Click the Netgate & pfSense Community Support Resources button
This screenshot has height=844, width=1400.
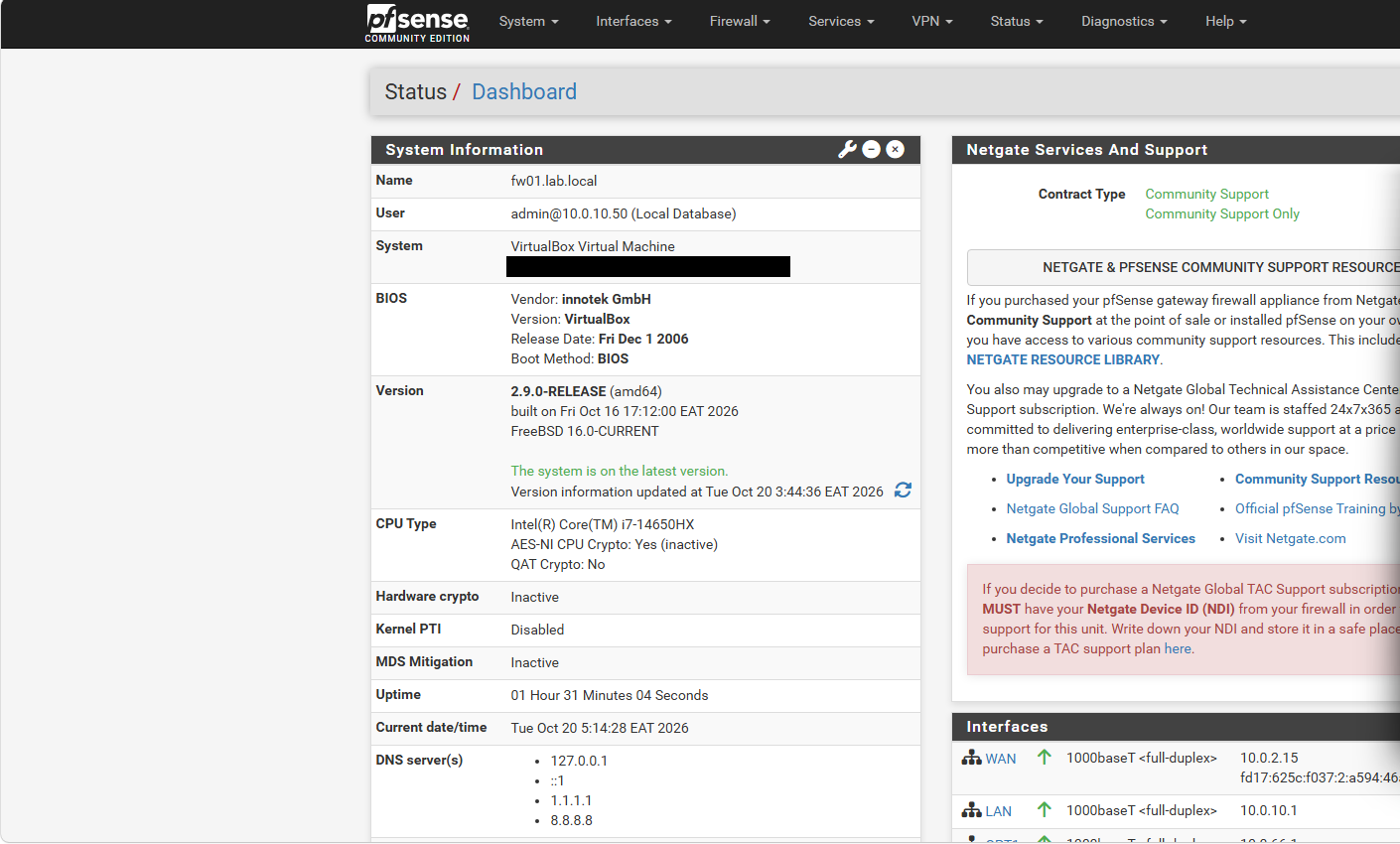(1184, 267)
